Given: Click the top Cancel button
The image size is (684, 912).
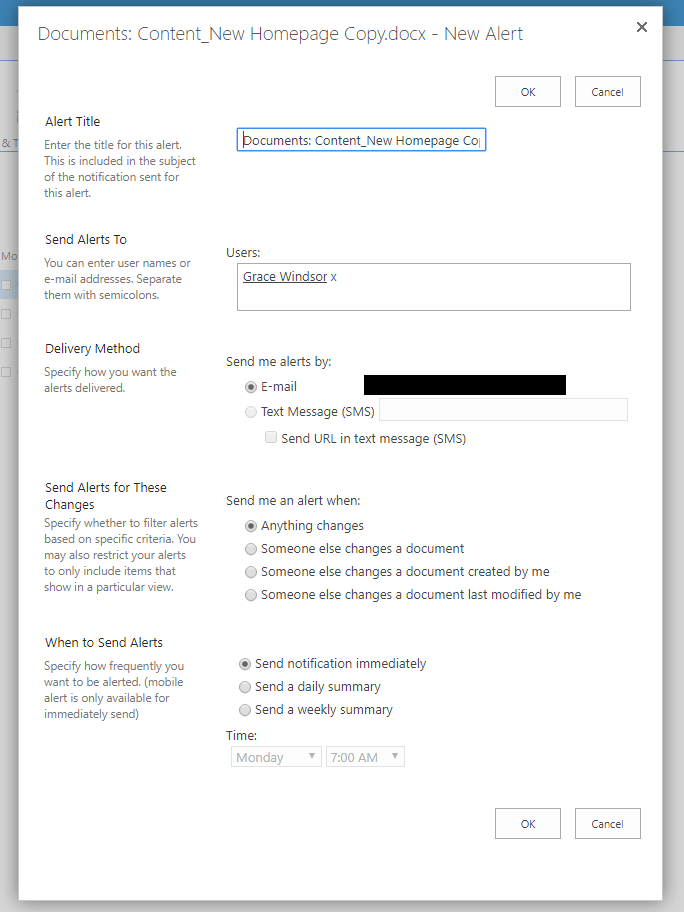Looking at the screenshot, I should 607,92.
